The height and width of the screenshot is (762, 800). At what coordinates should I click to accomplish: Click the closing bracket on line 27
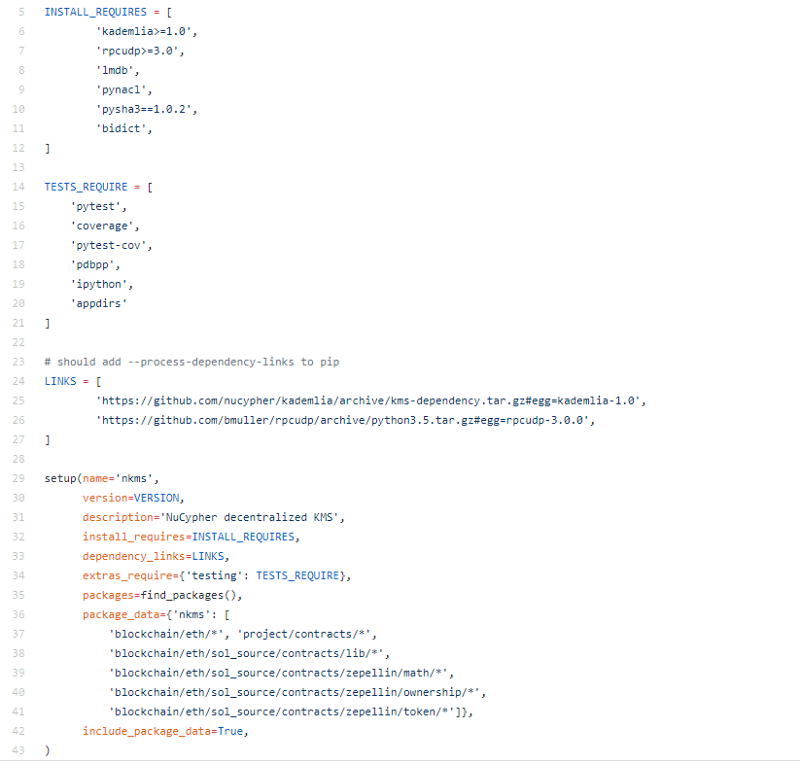(47, 440)
